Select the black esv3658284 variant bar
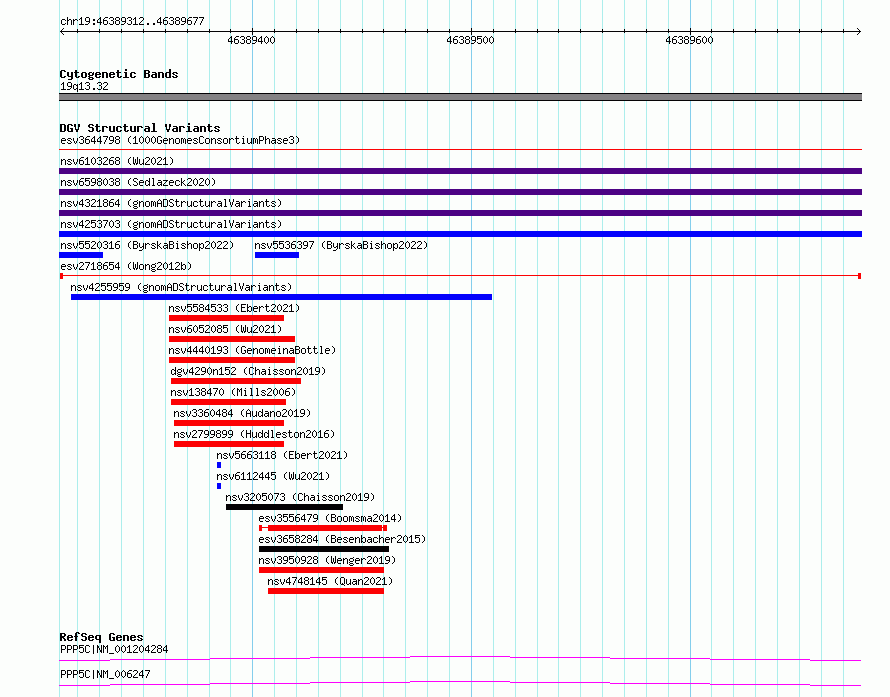Viewport: 890px width, 697px height. [324, 549]
